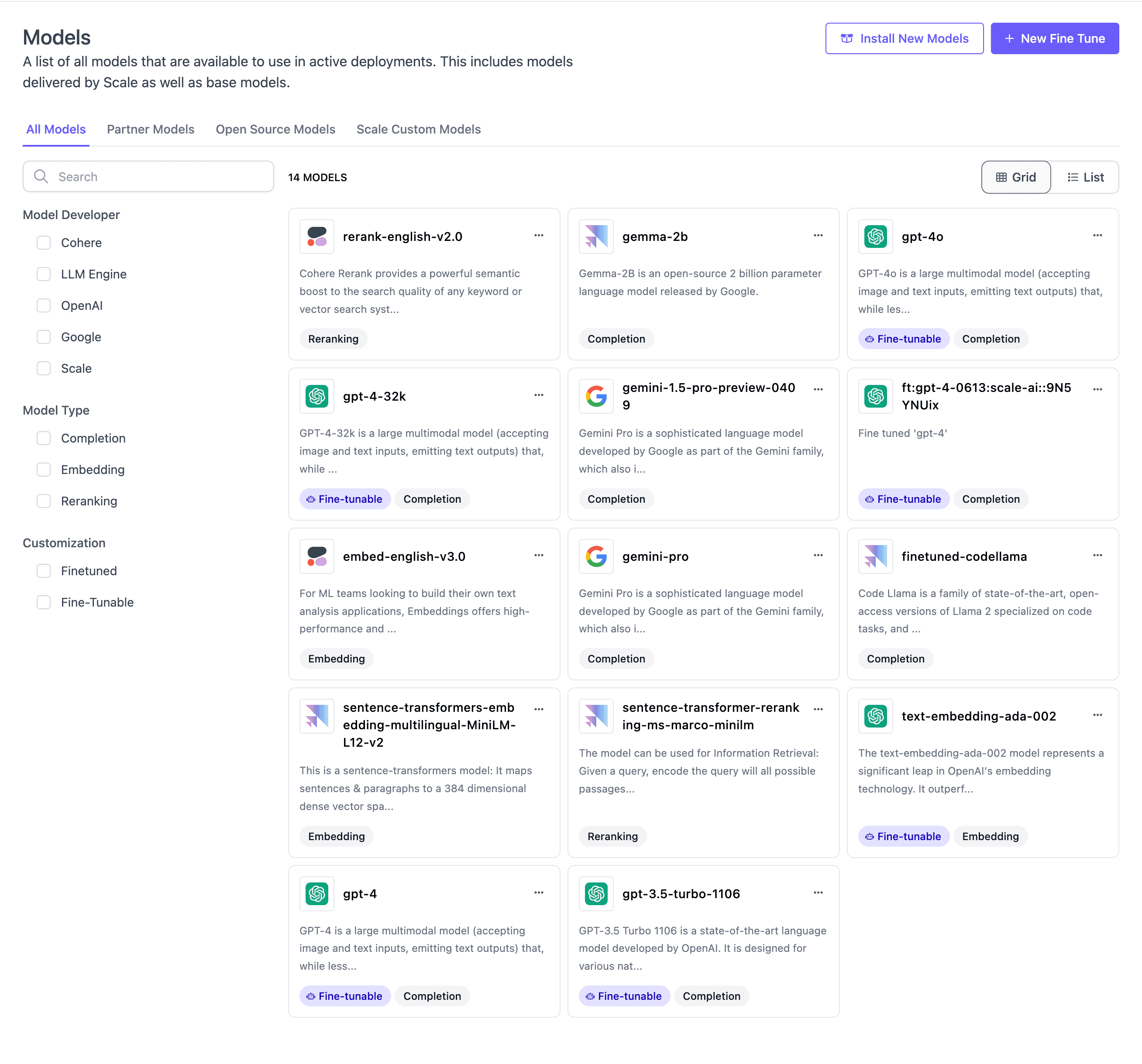Tick the Finetuned customization checkbox
1142x1064 pixels.
[44, 571]
